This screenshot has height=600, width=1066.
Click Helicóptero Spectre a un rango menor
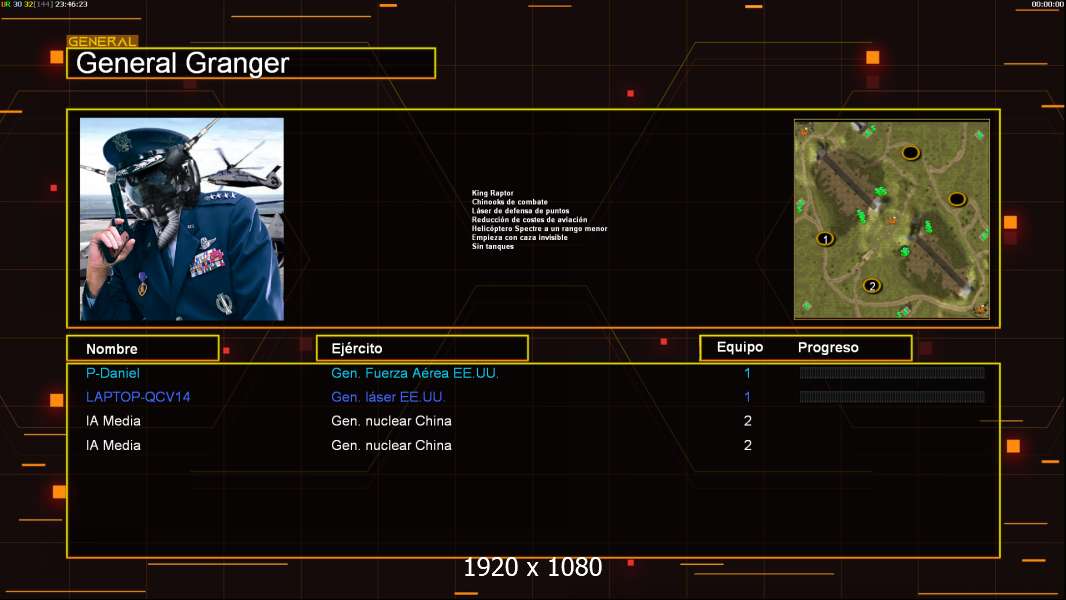coord(540,228)
